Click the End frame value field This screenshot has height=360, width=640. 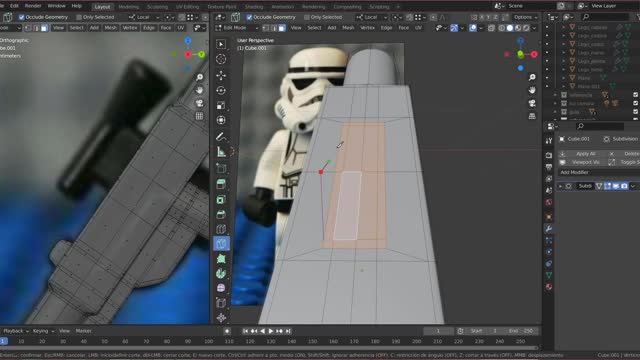coord(521,331)
